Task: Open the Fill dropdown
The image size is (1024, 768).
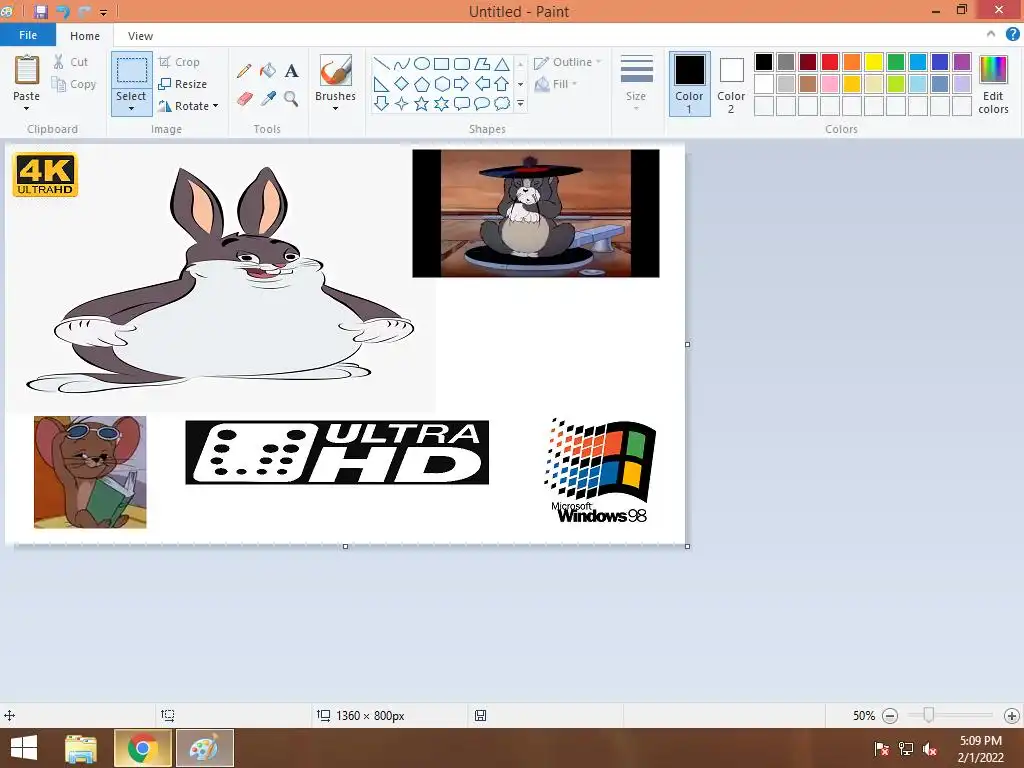Action: [556, 84]
